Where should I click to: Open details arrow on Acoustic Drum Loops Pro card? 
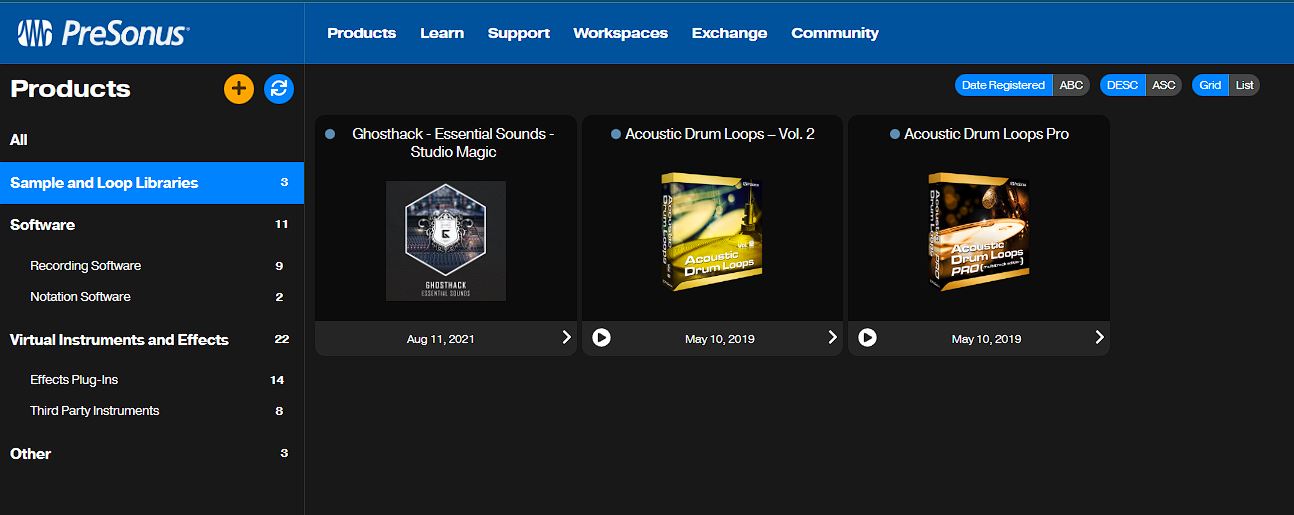1100,338
